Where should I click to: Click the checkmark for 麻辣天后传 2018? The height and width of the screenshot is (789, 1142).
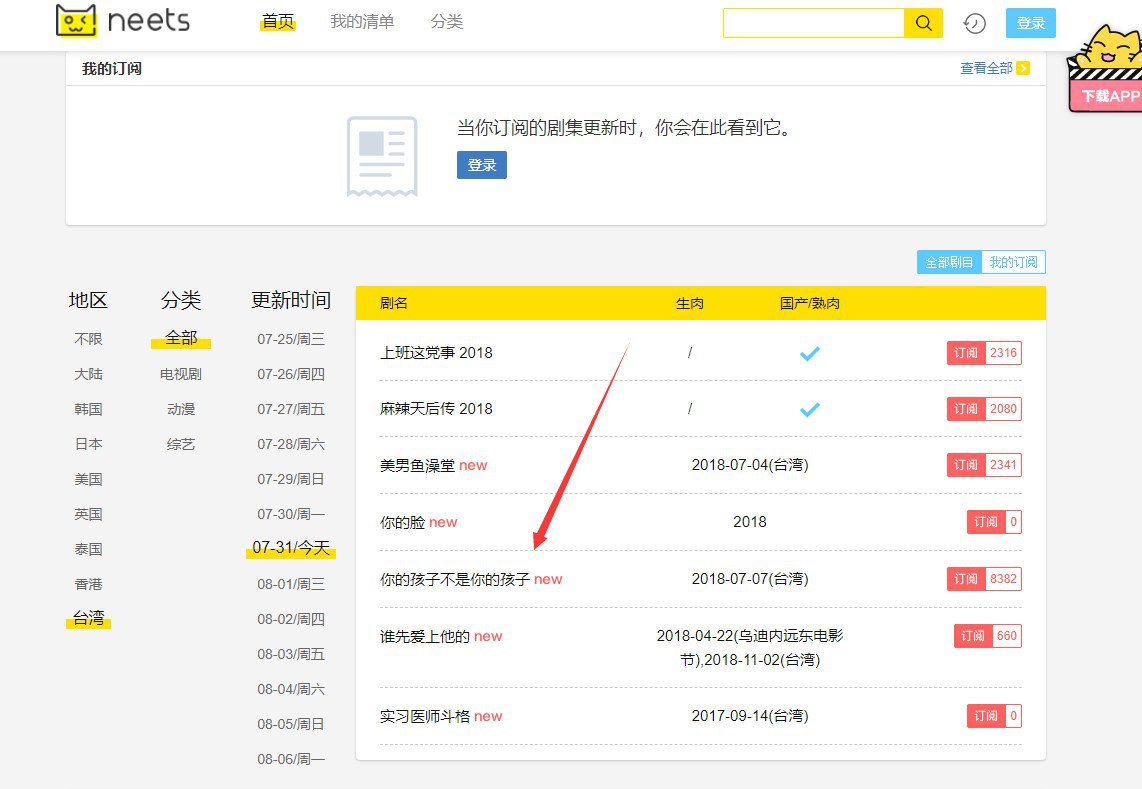(x=809, y=409)
